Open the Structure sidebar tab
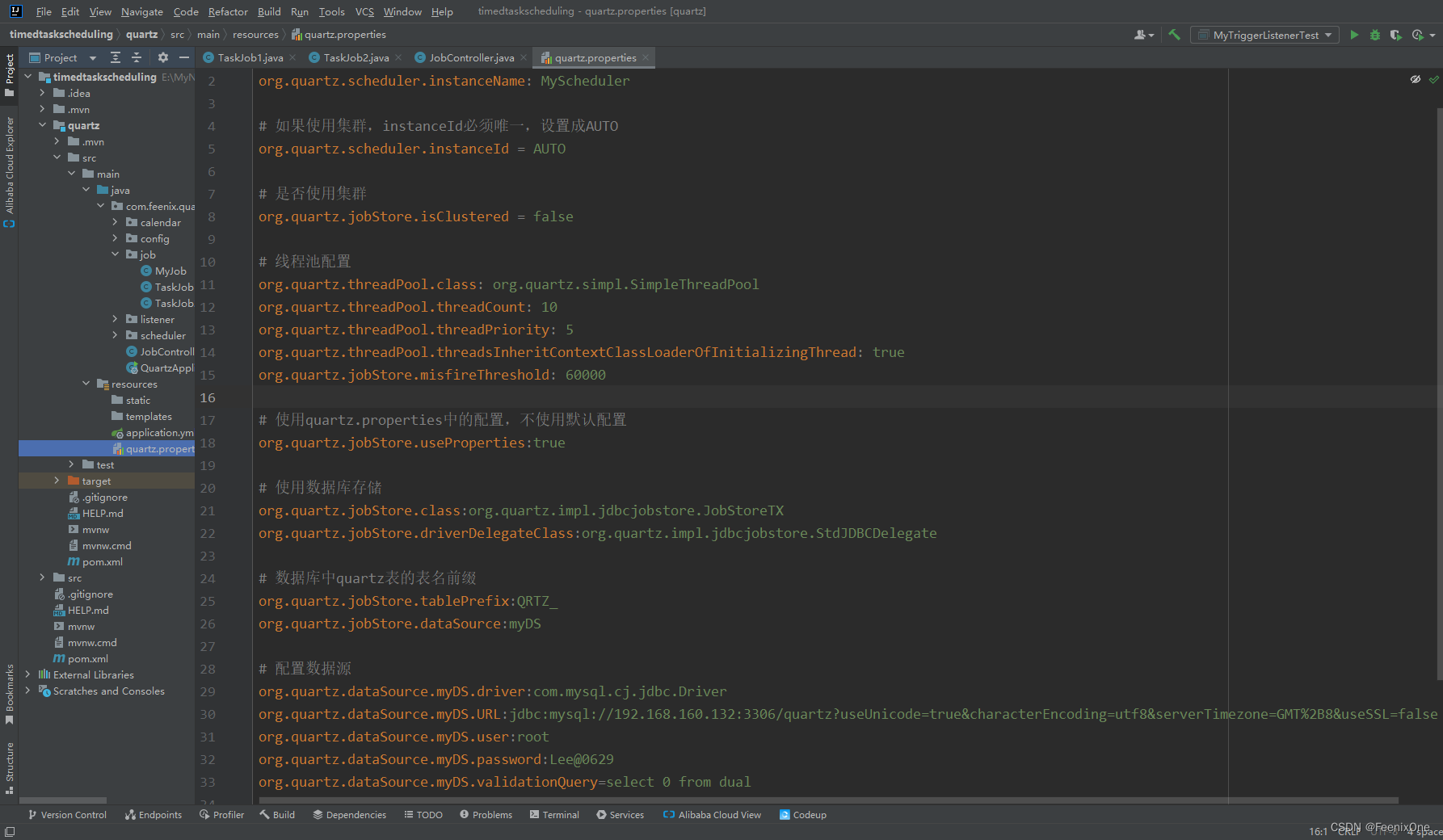Image resolution: width=1443 pixels, height=840 pixels. click(10, 767)
